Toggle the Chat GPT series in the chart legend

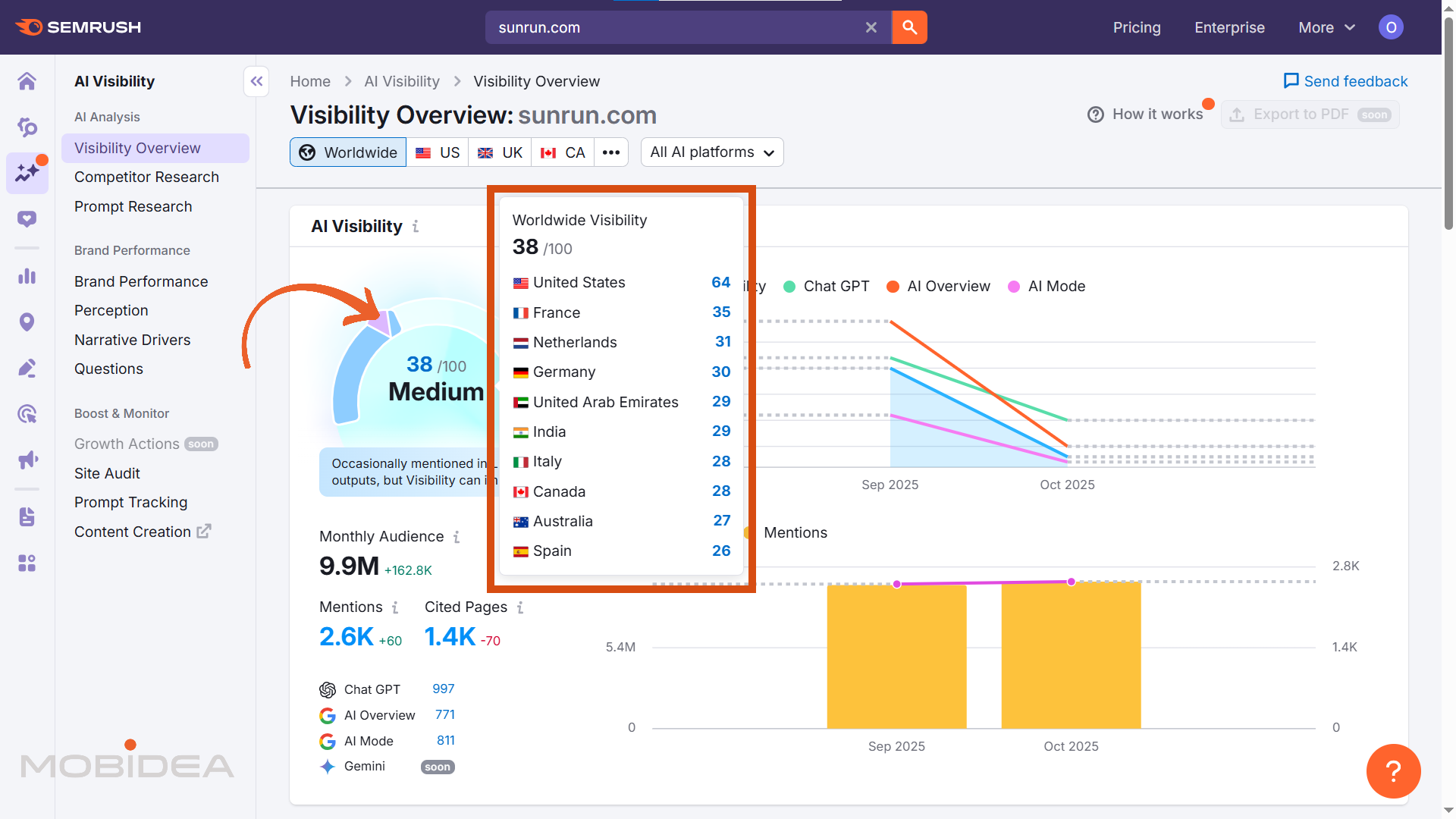click(x=826, y=286)
